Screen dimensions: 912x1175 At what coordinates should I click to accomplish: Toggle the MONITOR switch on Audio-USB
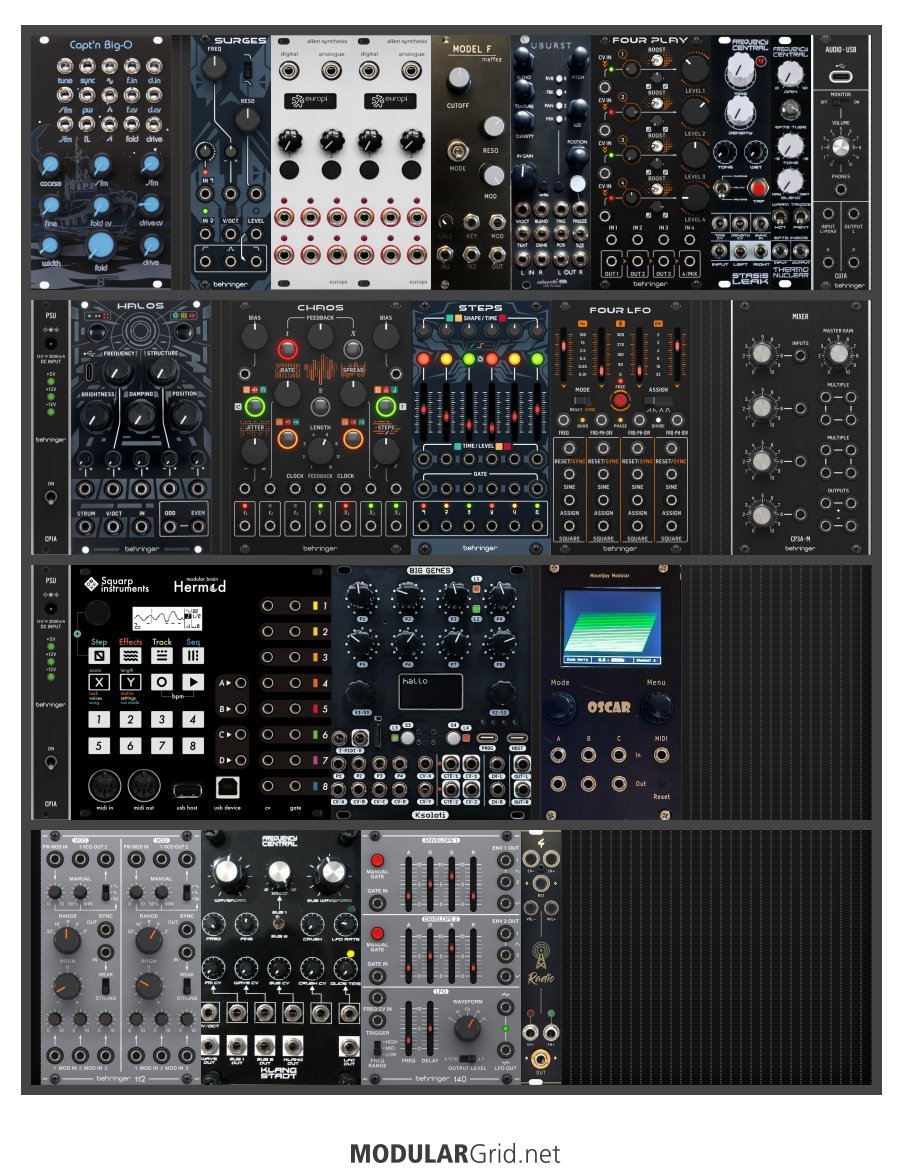coord(840,103)
